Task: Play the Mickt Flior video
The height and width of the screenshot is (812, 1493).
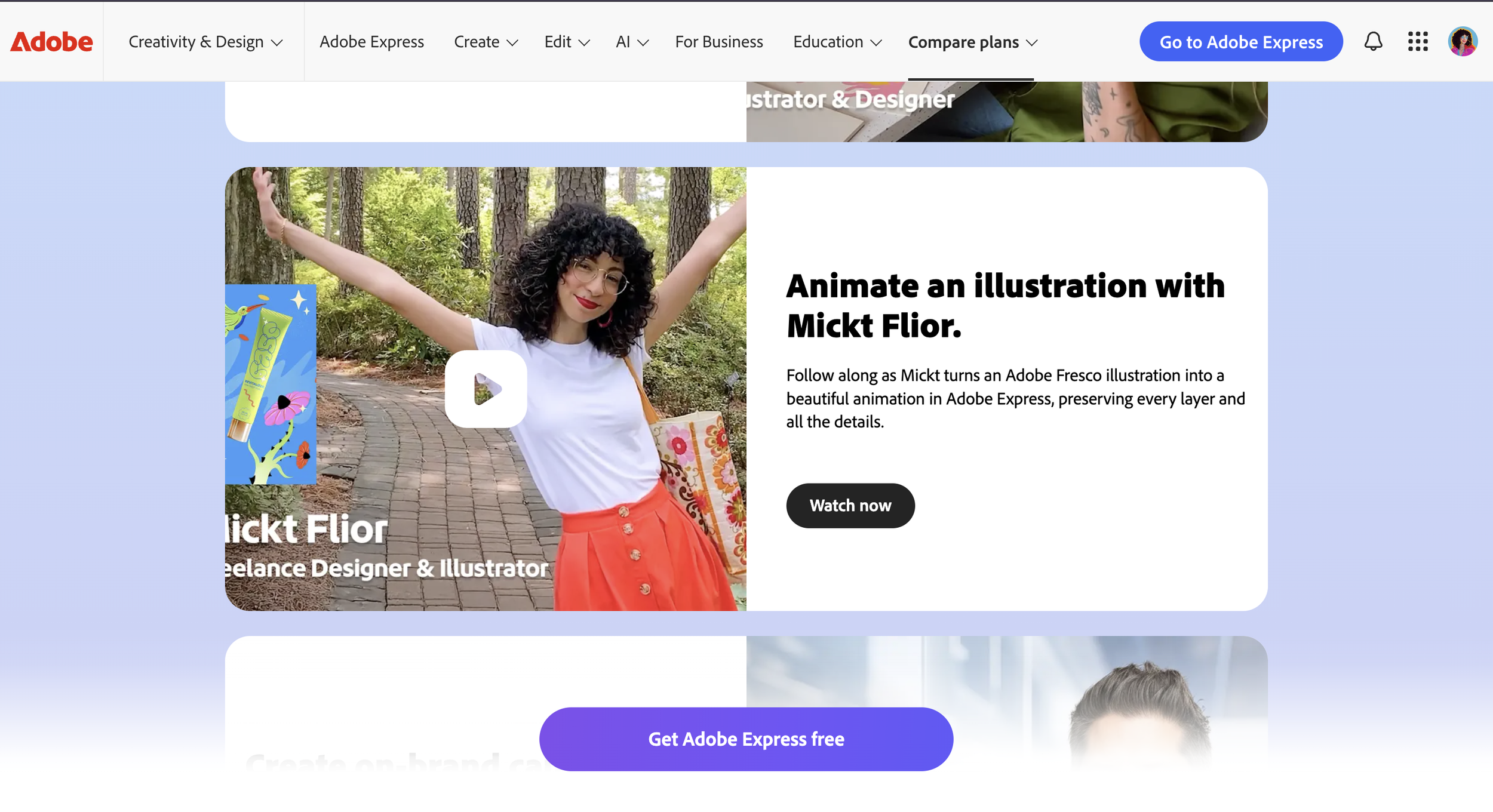Action: [486, 389]
